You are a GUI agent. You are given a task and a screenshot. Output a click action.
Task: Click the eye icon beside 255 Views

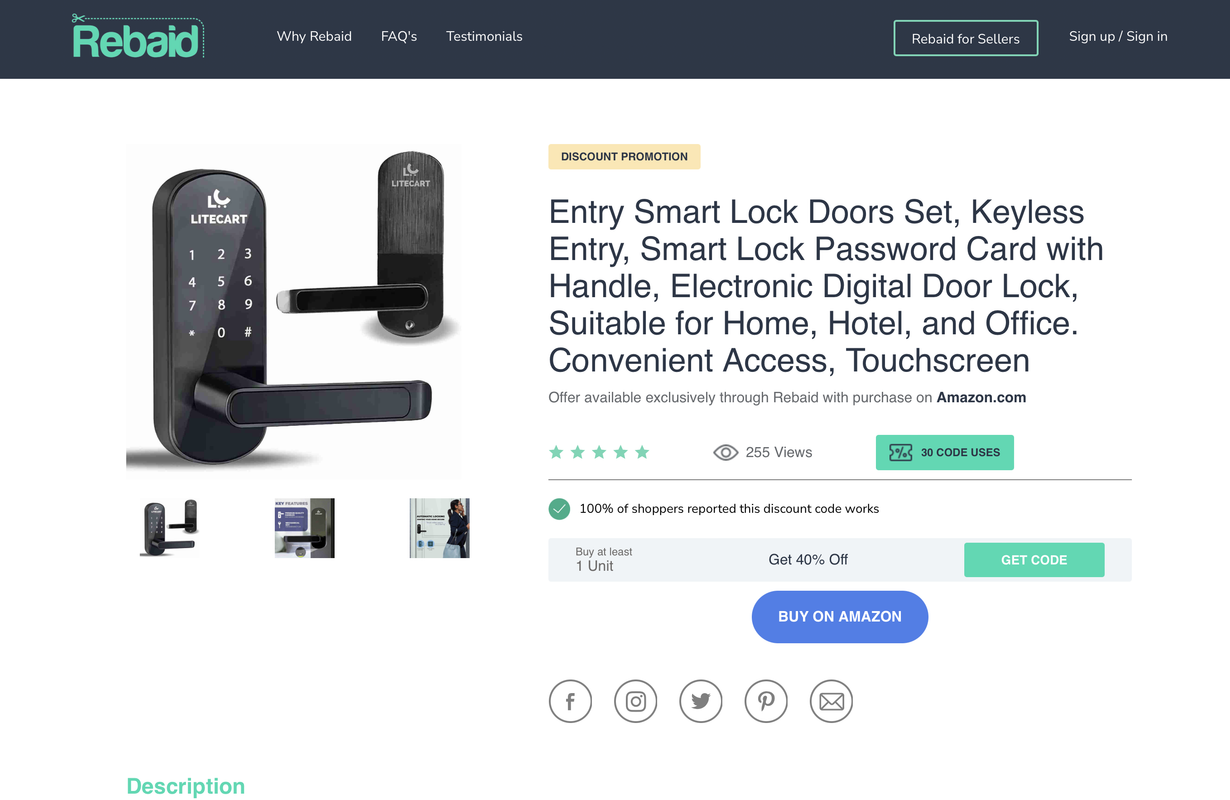726,452
